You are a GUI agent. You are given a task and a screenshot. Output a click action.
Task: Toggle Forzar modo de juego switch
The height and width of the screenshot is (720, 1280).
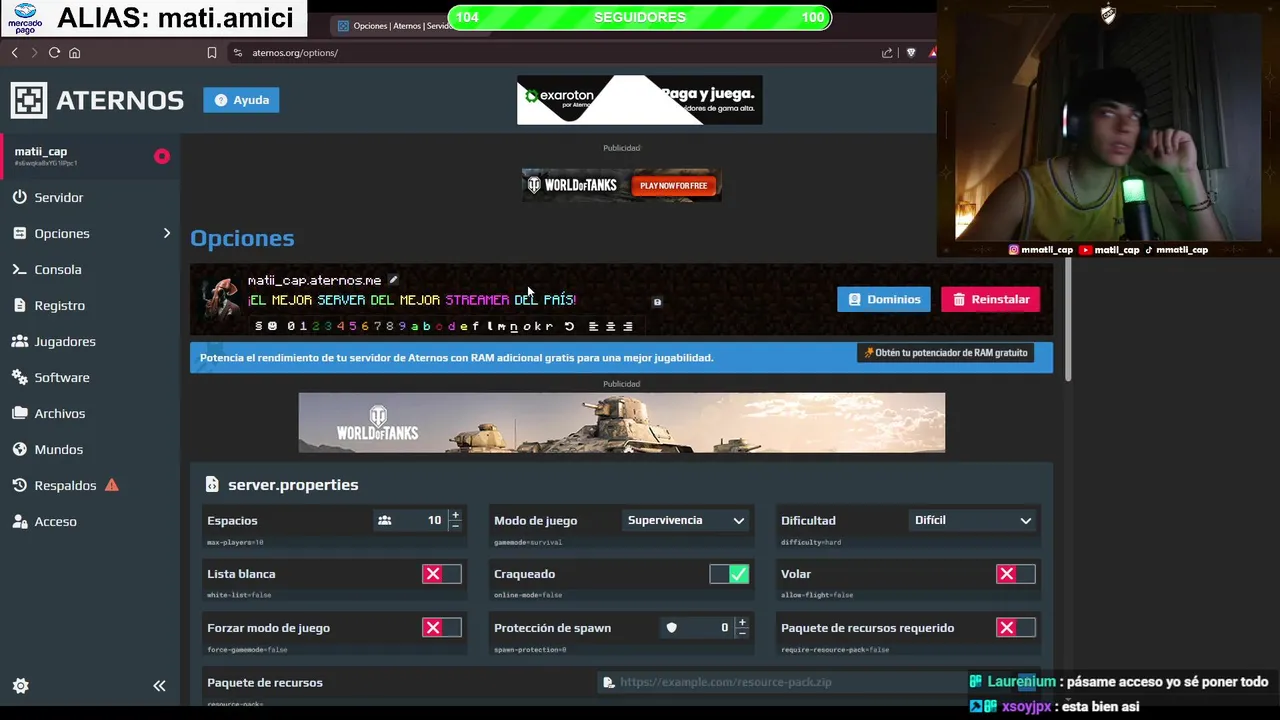pyautogui.click(x=442, y=628)
